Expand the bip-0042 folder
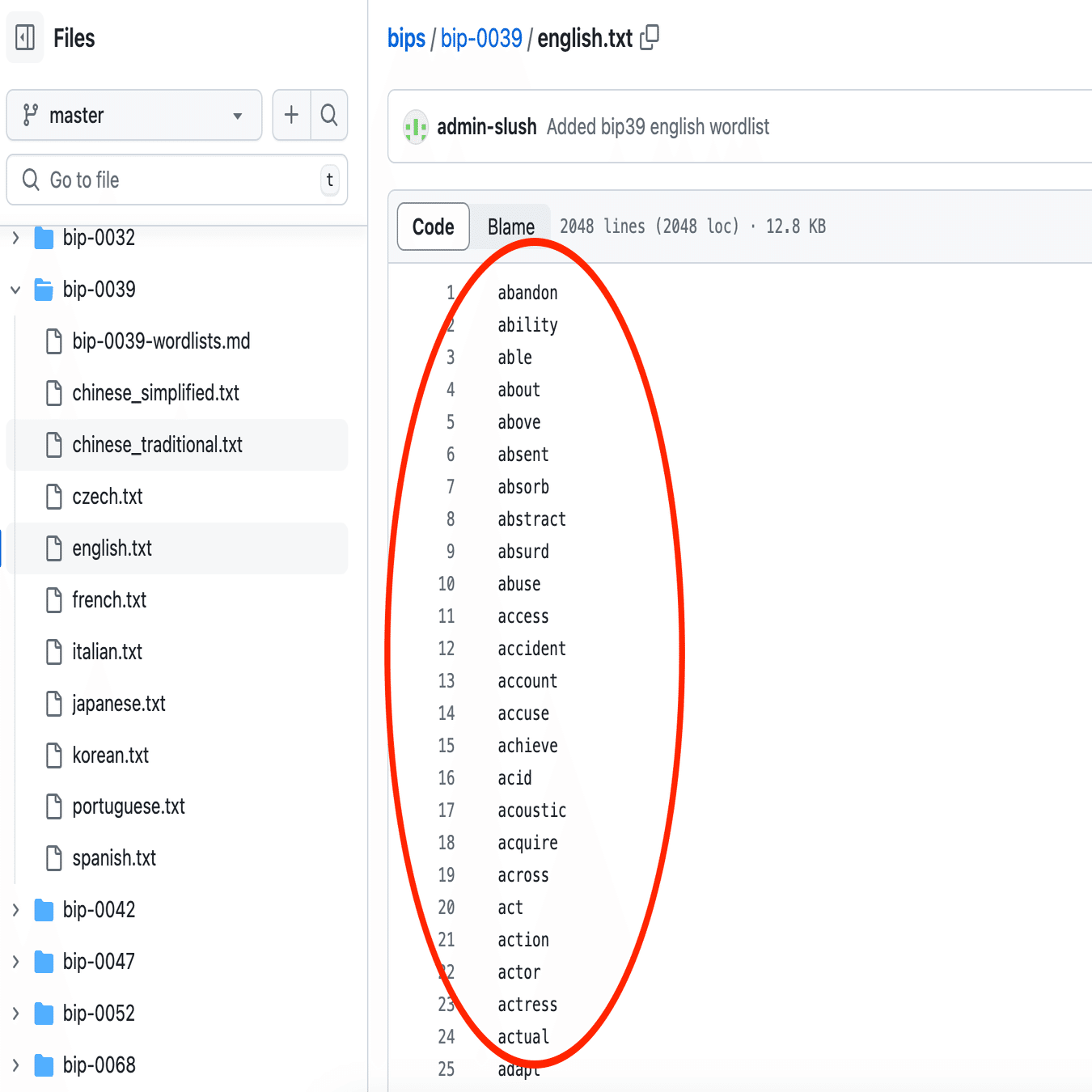The width and height of the screenshot is (1092, 1092). [x=15, y=909]
